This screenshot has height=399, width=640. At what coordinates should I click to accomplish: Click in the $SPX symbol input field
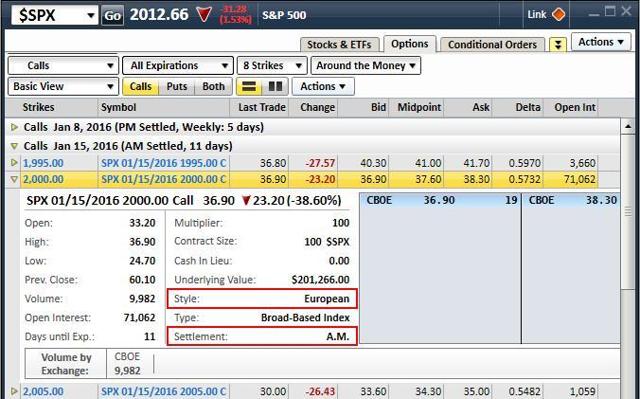pyautogui.click(x=48, y=16)
